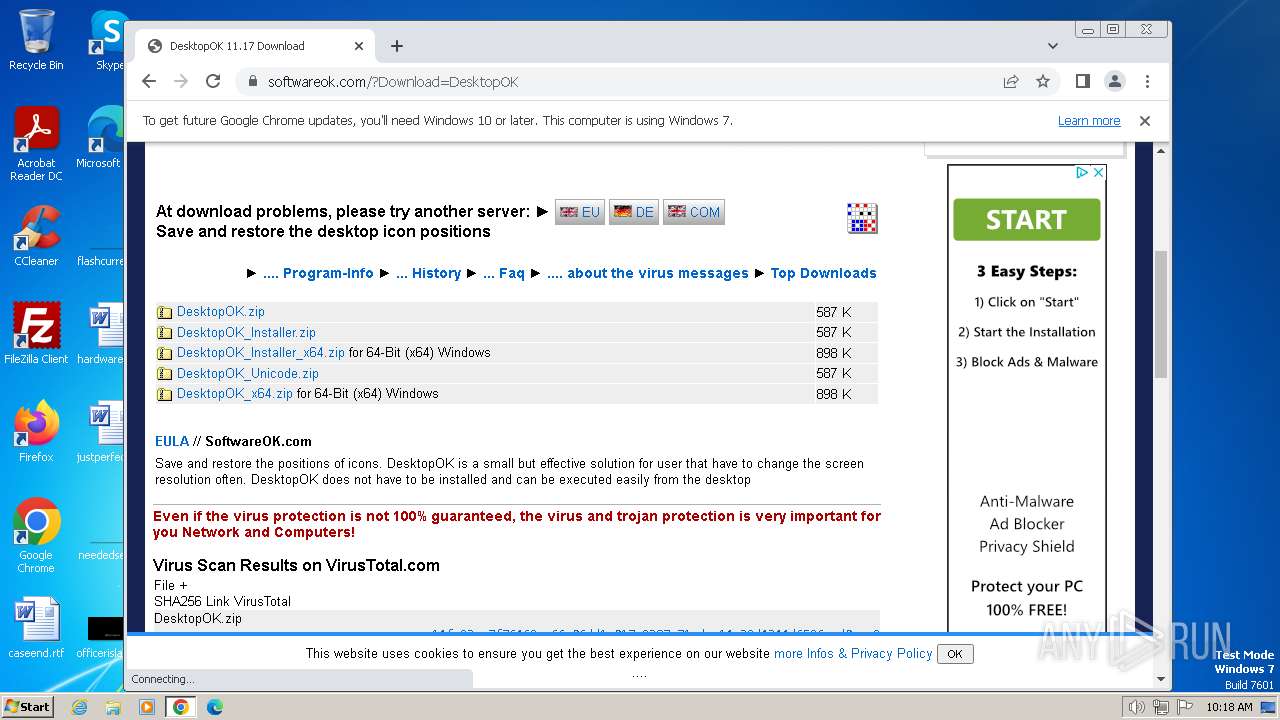The image size is (1280, 720).
Task: Close the advertisement with X icon
Action: click(1098, 173)
